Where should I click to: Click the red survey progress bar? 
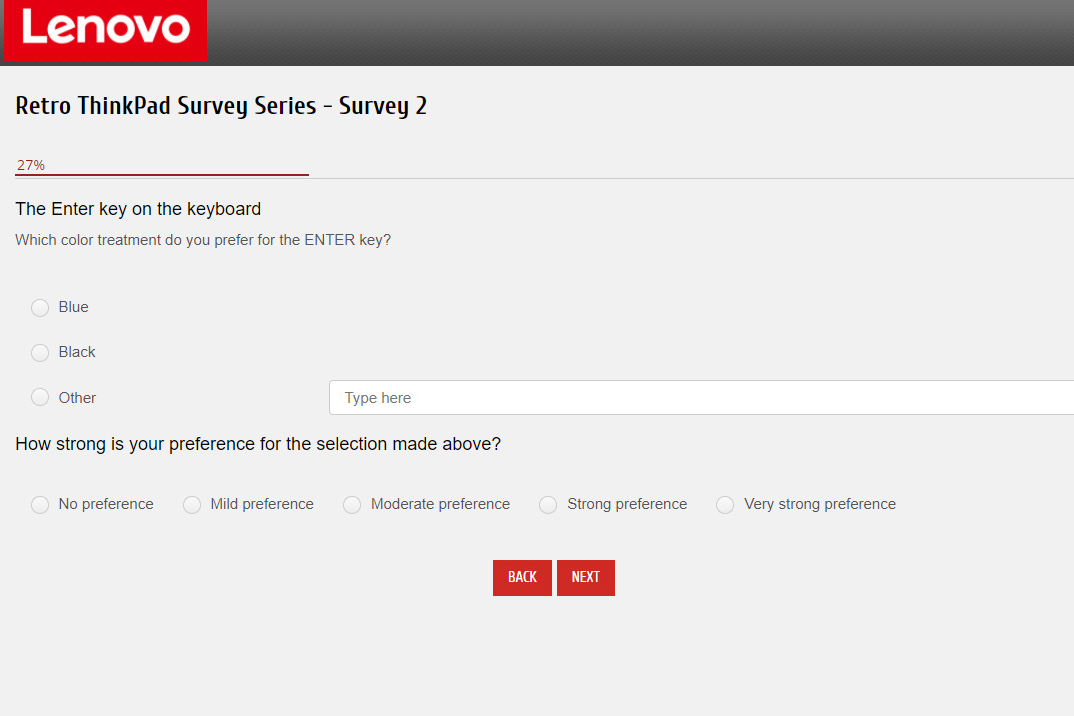click(162, 175)
